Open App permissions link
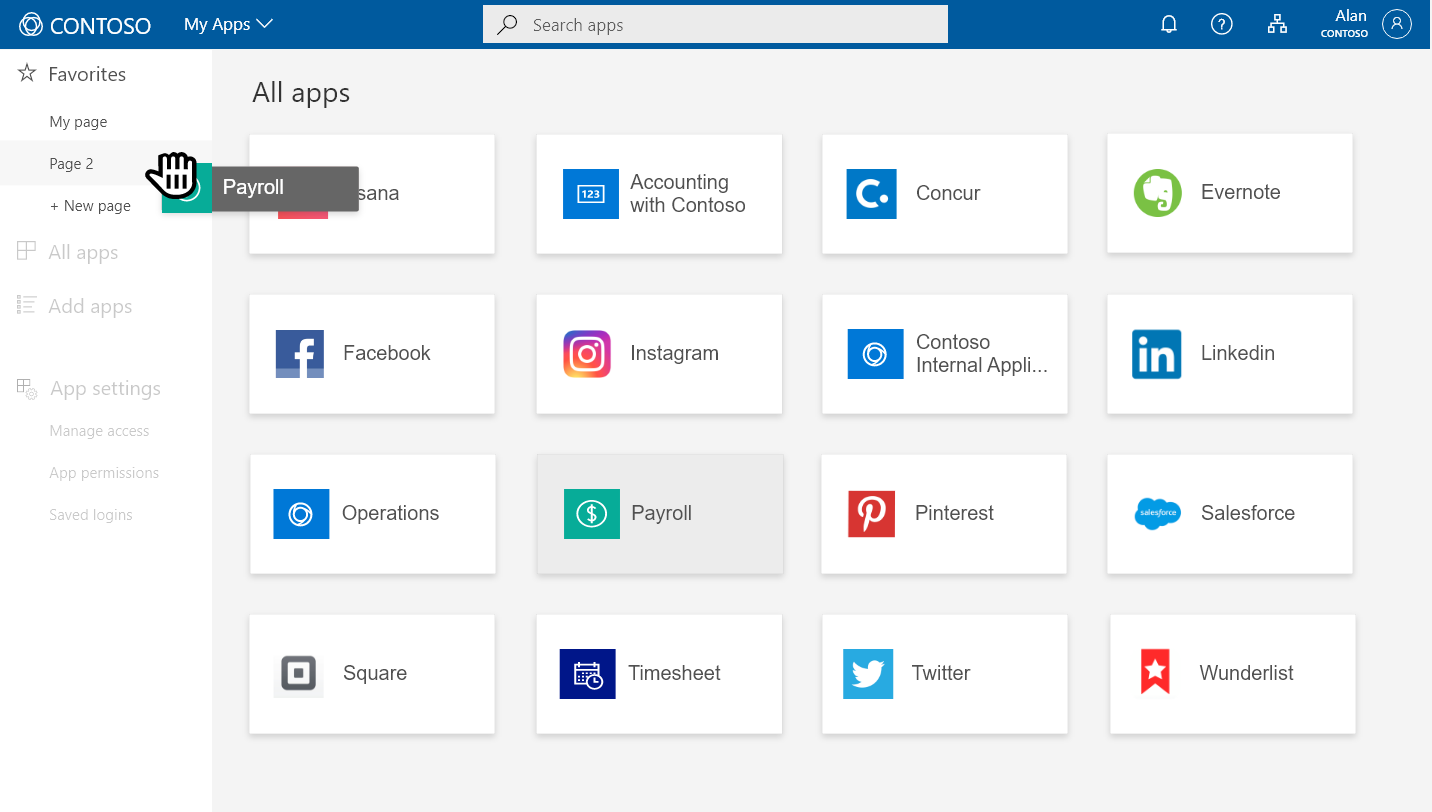Viewport: 1432px width, 812px height. (104, 472)
